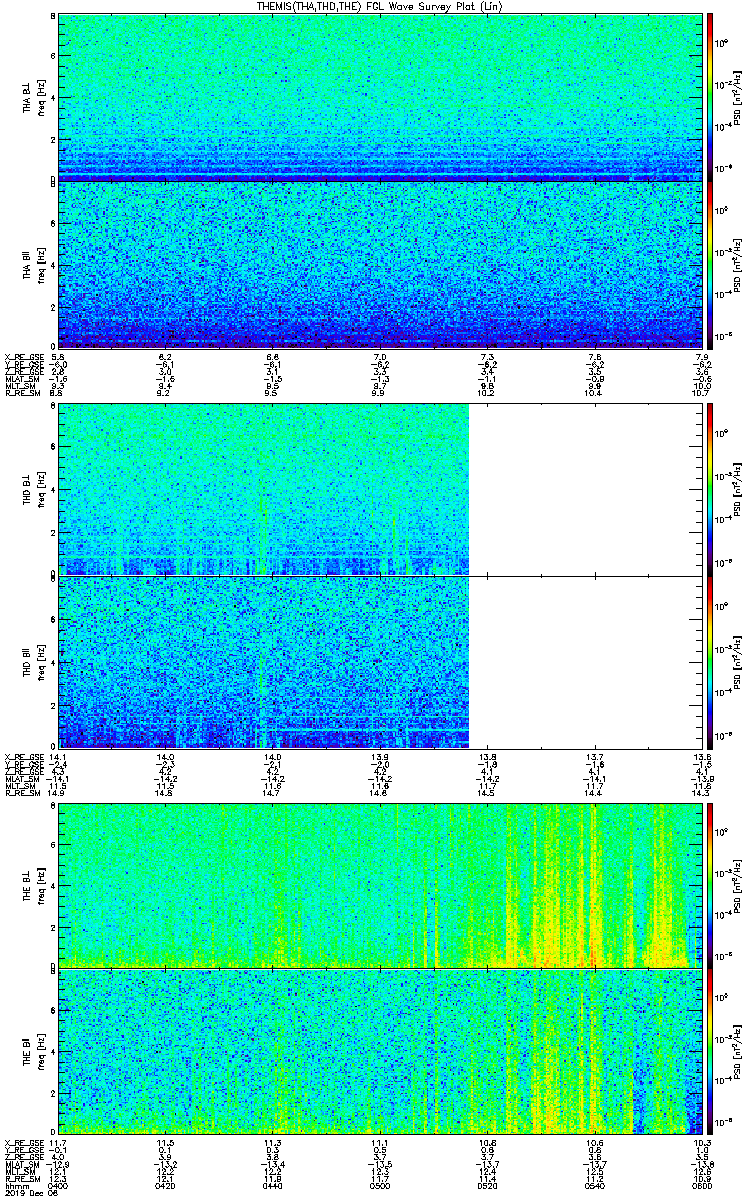Click the THEMIS FGL Wave Survey Plot title
The image size is (750, 1200).
tap(380, 6)
